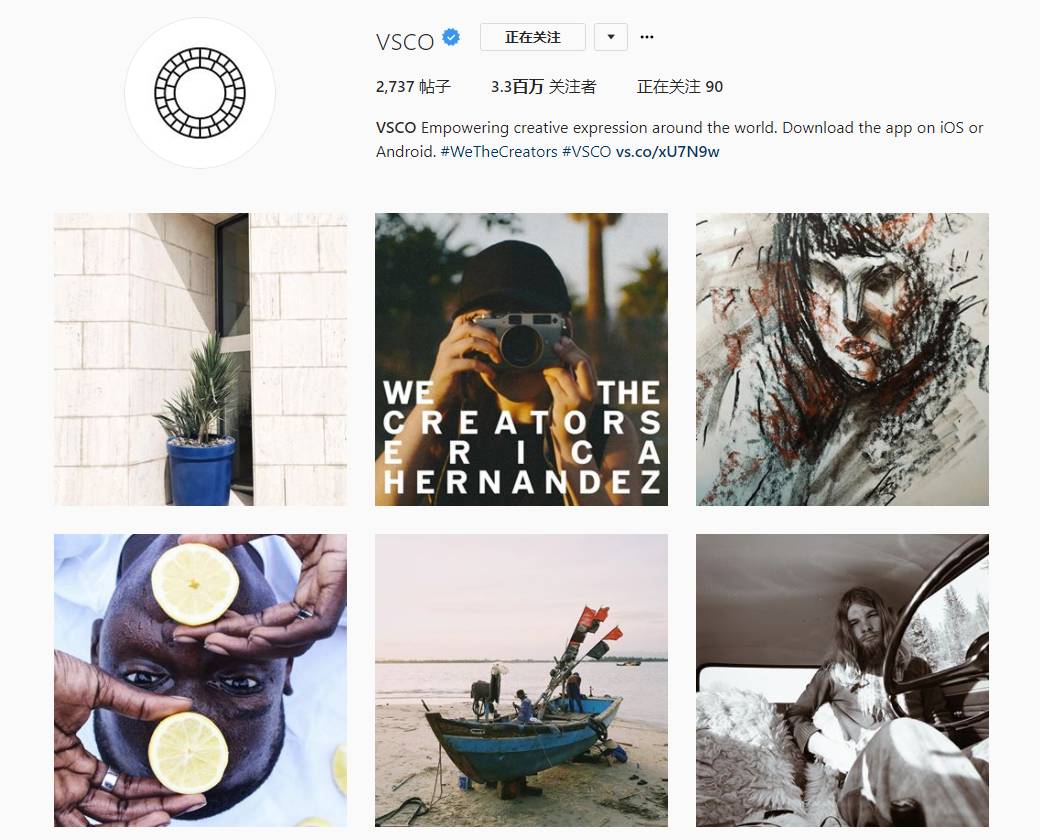Click the VSCO circular profile picture
This screenshot has width=1040, height=840.
(x=200, y=92)
